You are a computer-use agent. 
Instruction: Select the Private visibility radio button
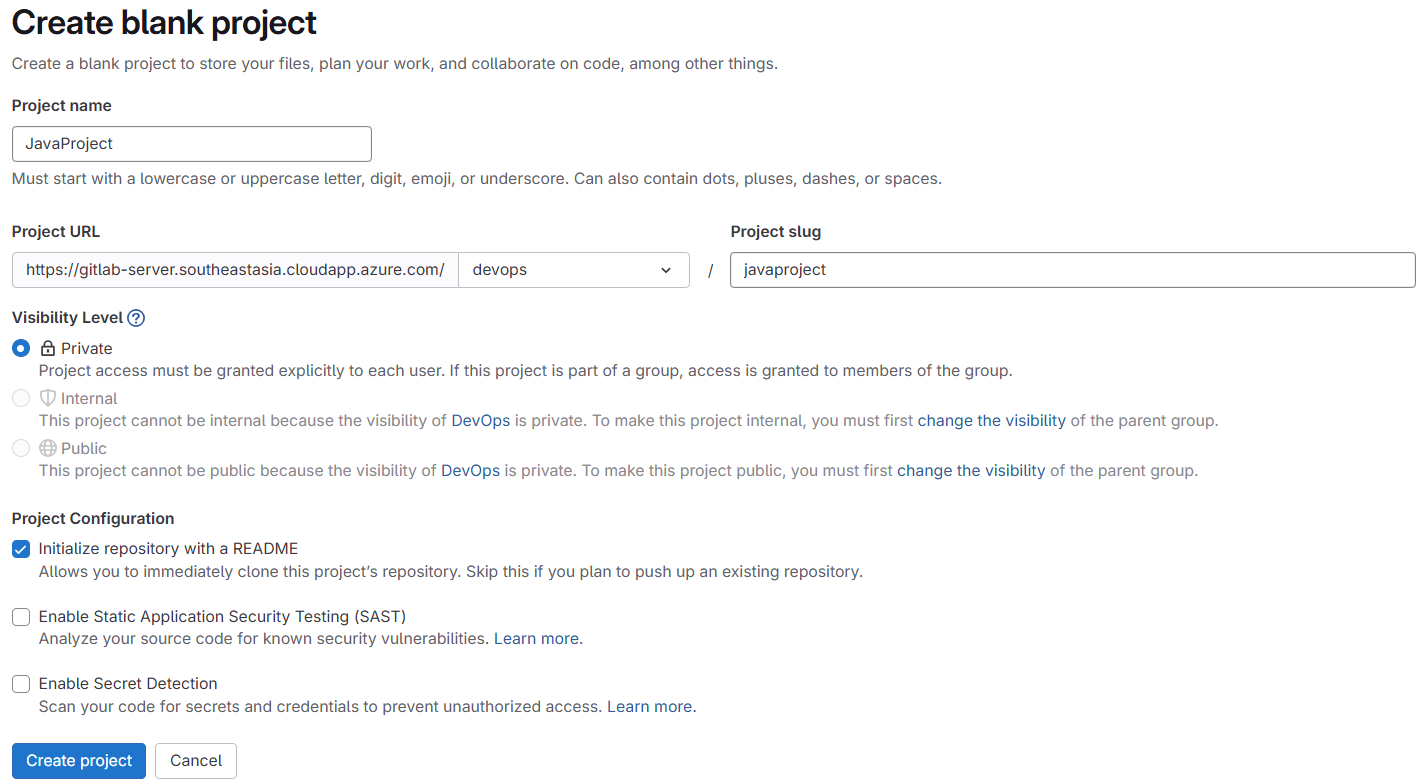pyautogui.click(x=20, y=348)
